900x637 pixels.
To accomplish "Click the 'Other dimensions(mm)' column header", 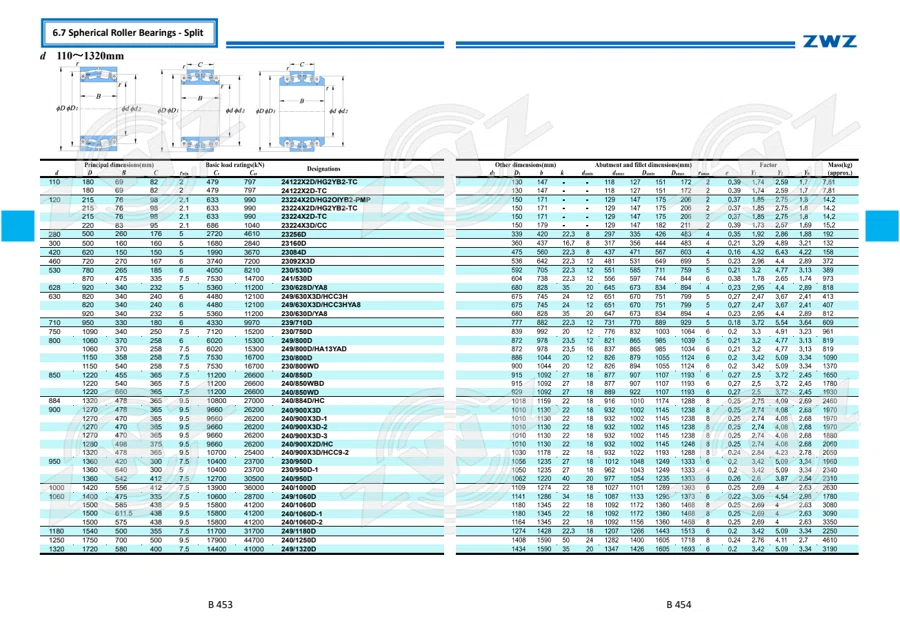I will tap(525, 165).
